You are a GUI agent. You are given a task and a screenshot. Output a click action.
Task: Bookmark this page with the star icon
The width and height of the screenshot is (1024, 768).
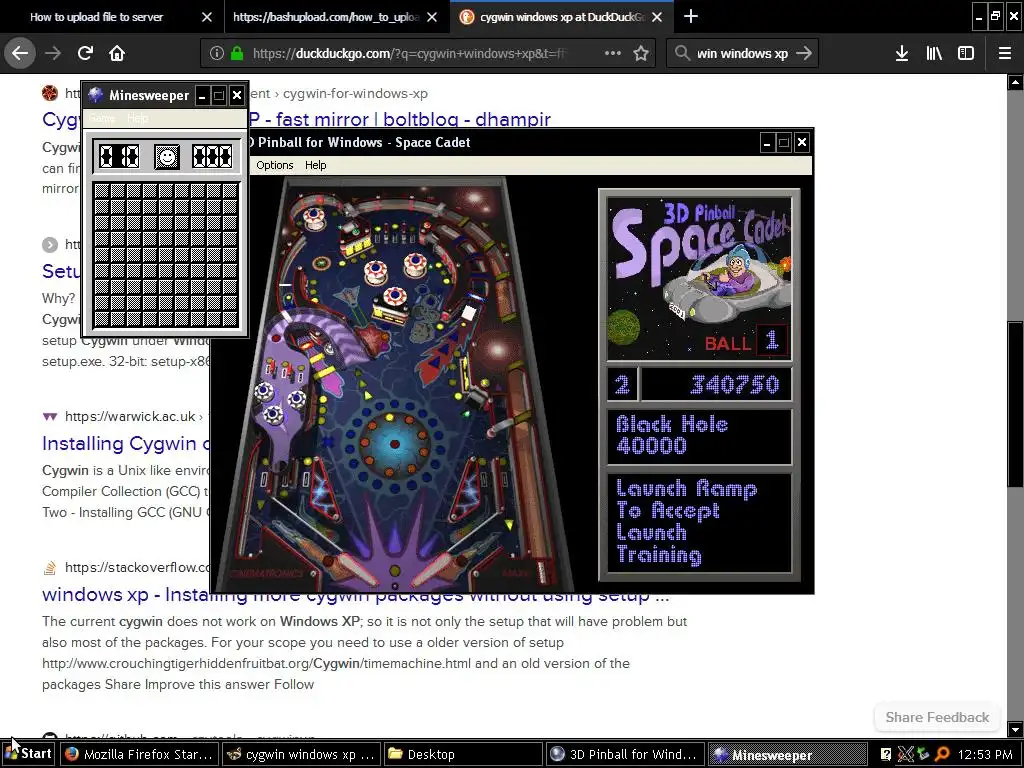[x=641, y=53]
